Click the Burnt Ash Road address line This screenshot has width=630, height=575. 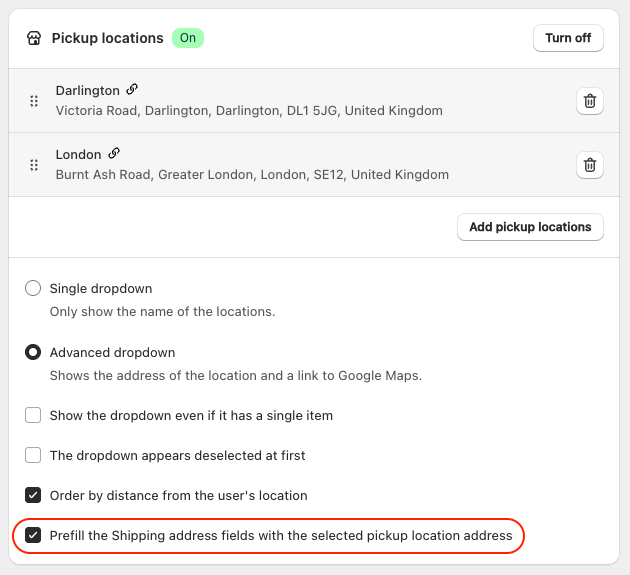(252, 175)
